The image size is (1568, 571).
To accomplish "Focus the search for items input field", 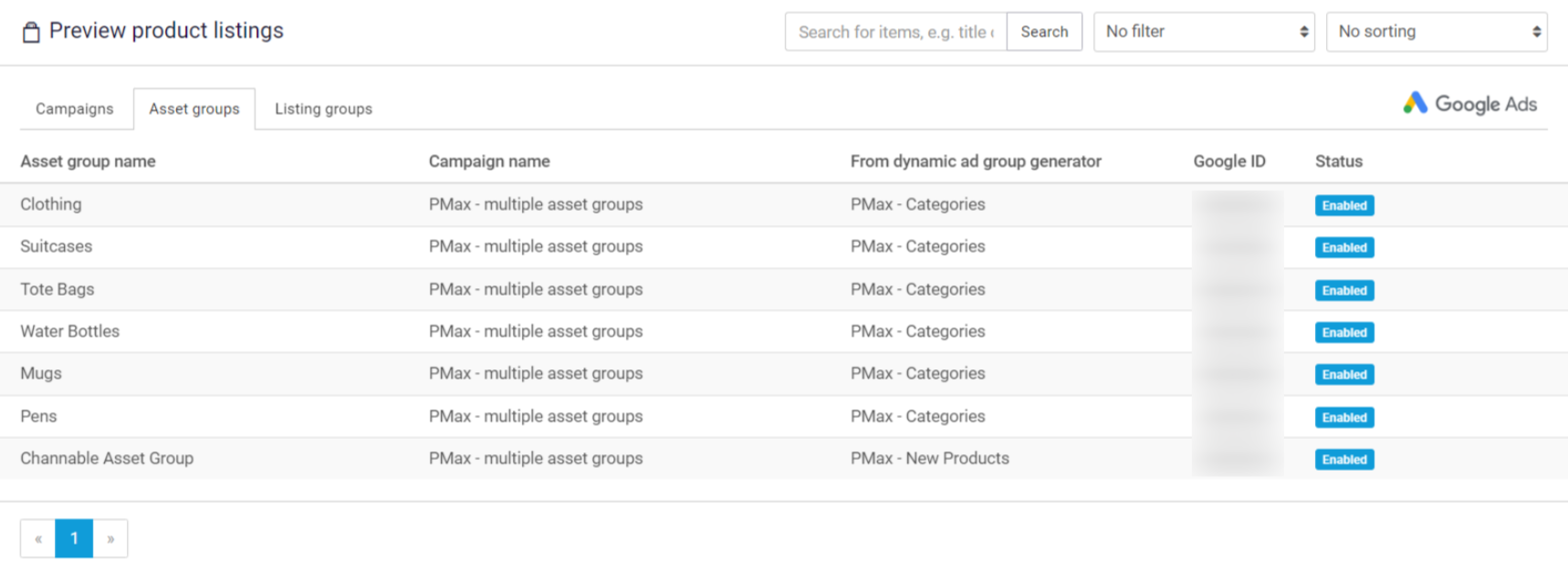I will click(x=895, y=32).
